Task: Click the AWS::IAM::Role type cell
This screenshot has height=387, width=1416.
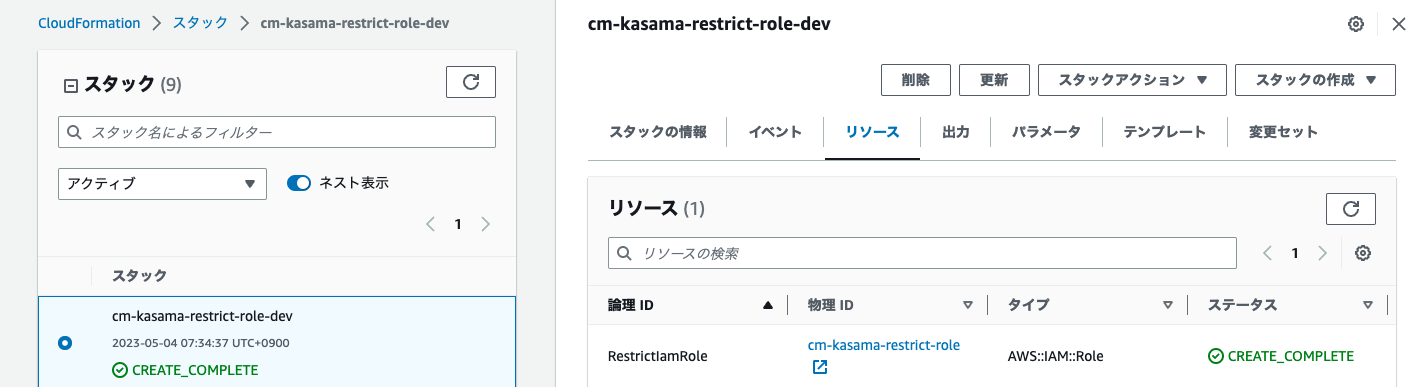Action: tap(1056, 356)
